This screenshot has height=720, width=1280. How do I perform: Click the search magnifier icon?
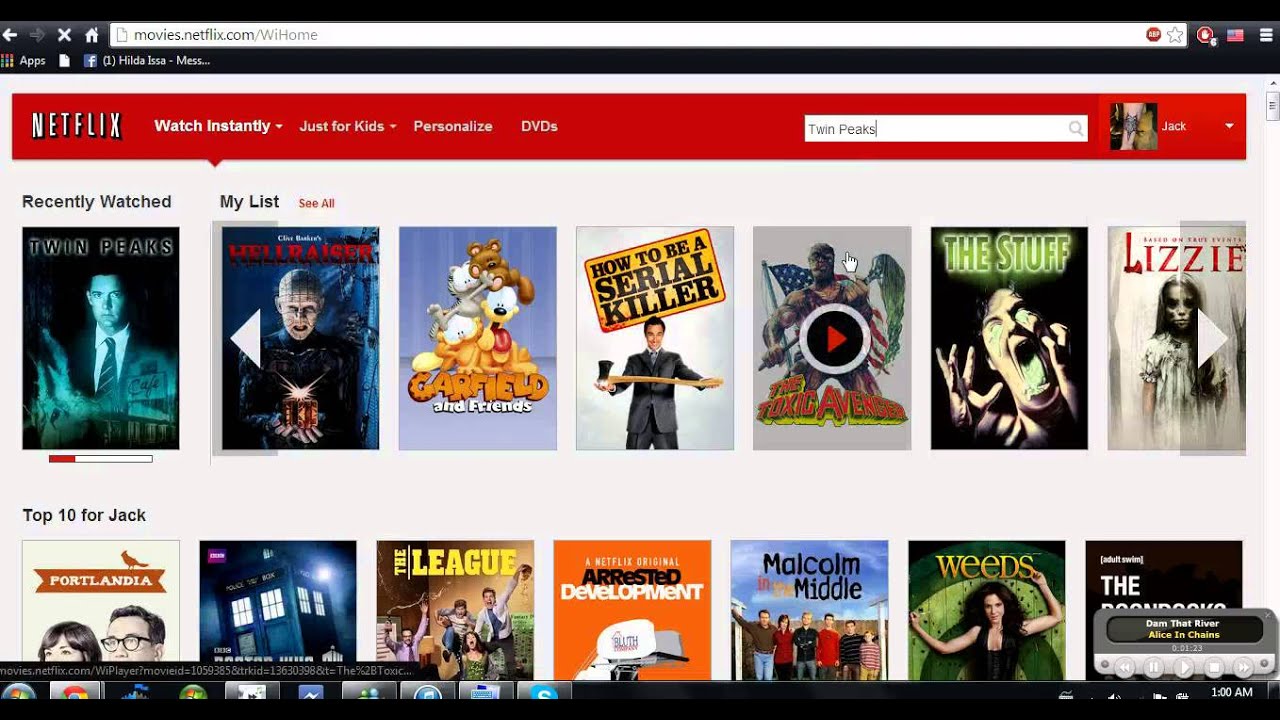coord(1076,128)
